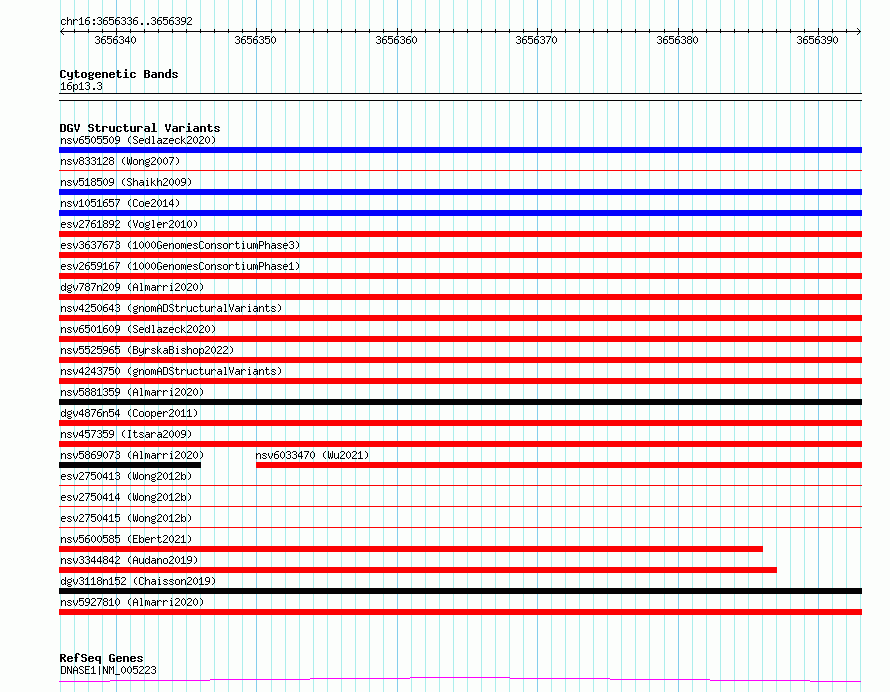The height and width of the screenshot is (692, 890).
Task: Open the nsv6033470 (Wu2021) variant label
Action: pos(312,455)
